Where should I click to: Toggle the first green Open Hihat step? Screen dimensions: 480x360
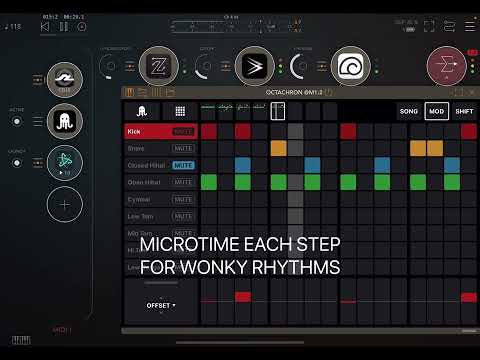209,182
